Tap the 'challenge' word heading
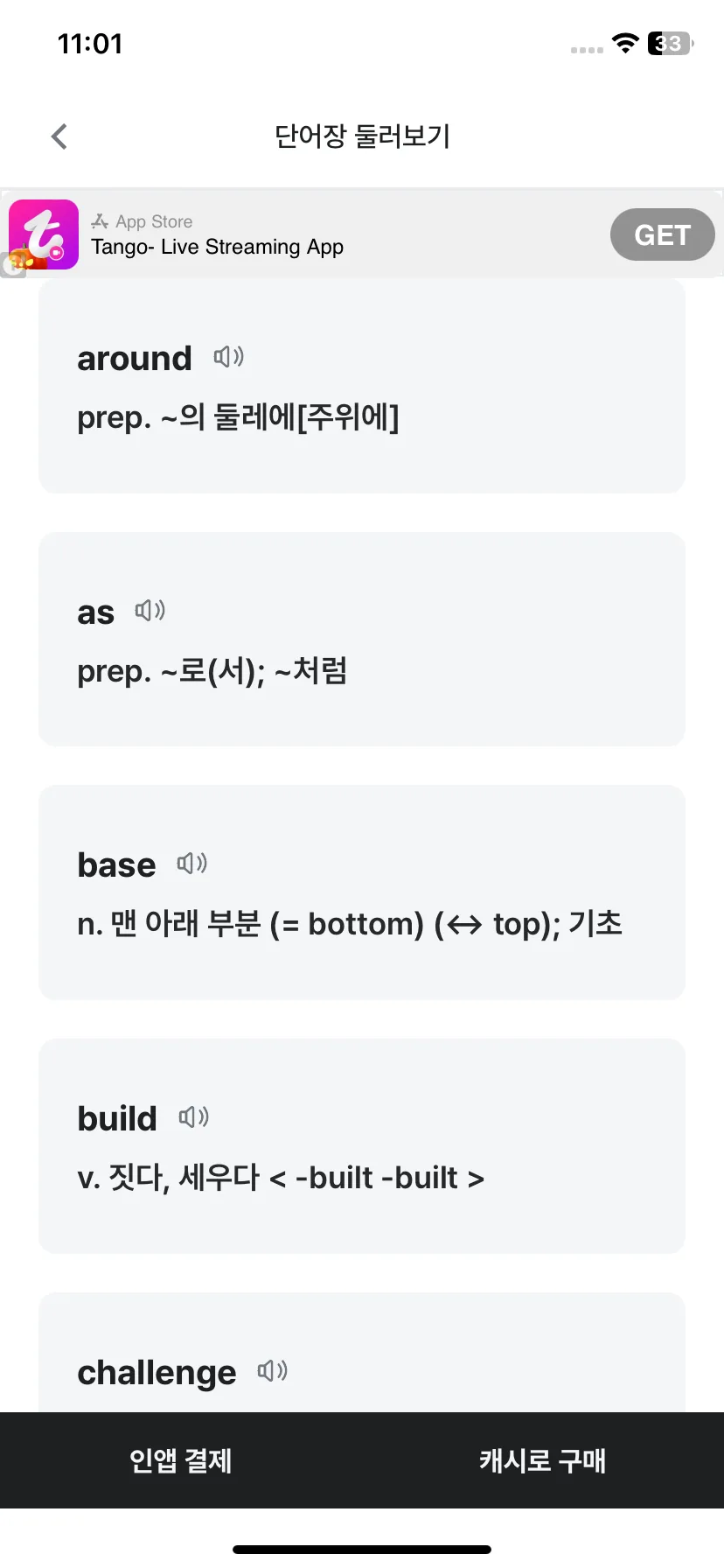This screenshot has height=1568, width=724. [157, 1373]
